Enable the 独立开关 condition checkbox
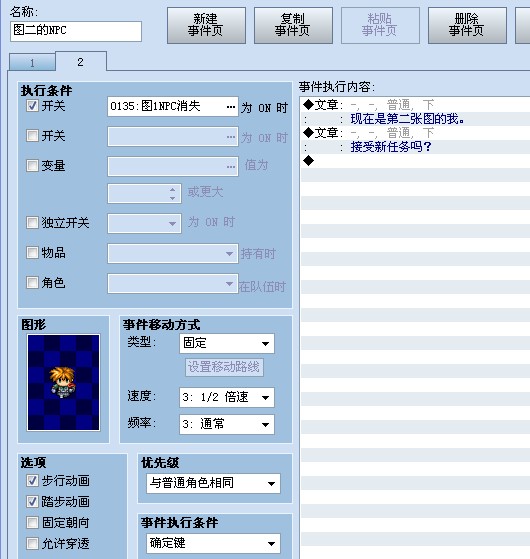The width and height of the screenshot is (530, 559). point(32,222)
